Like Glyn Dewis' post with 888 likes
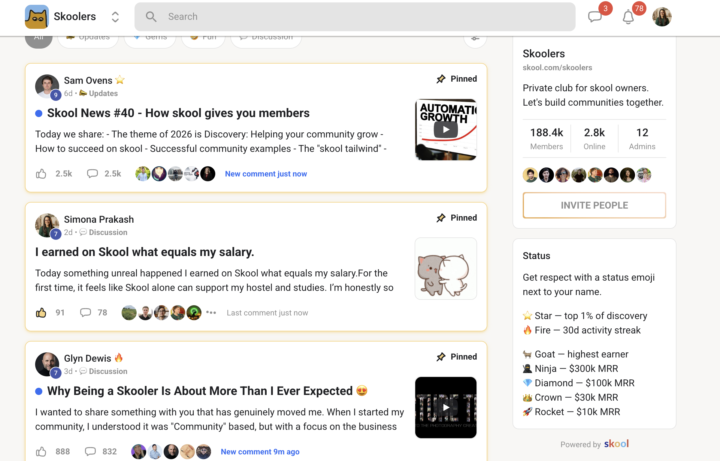 [41, 451]
